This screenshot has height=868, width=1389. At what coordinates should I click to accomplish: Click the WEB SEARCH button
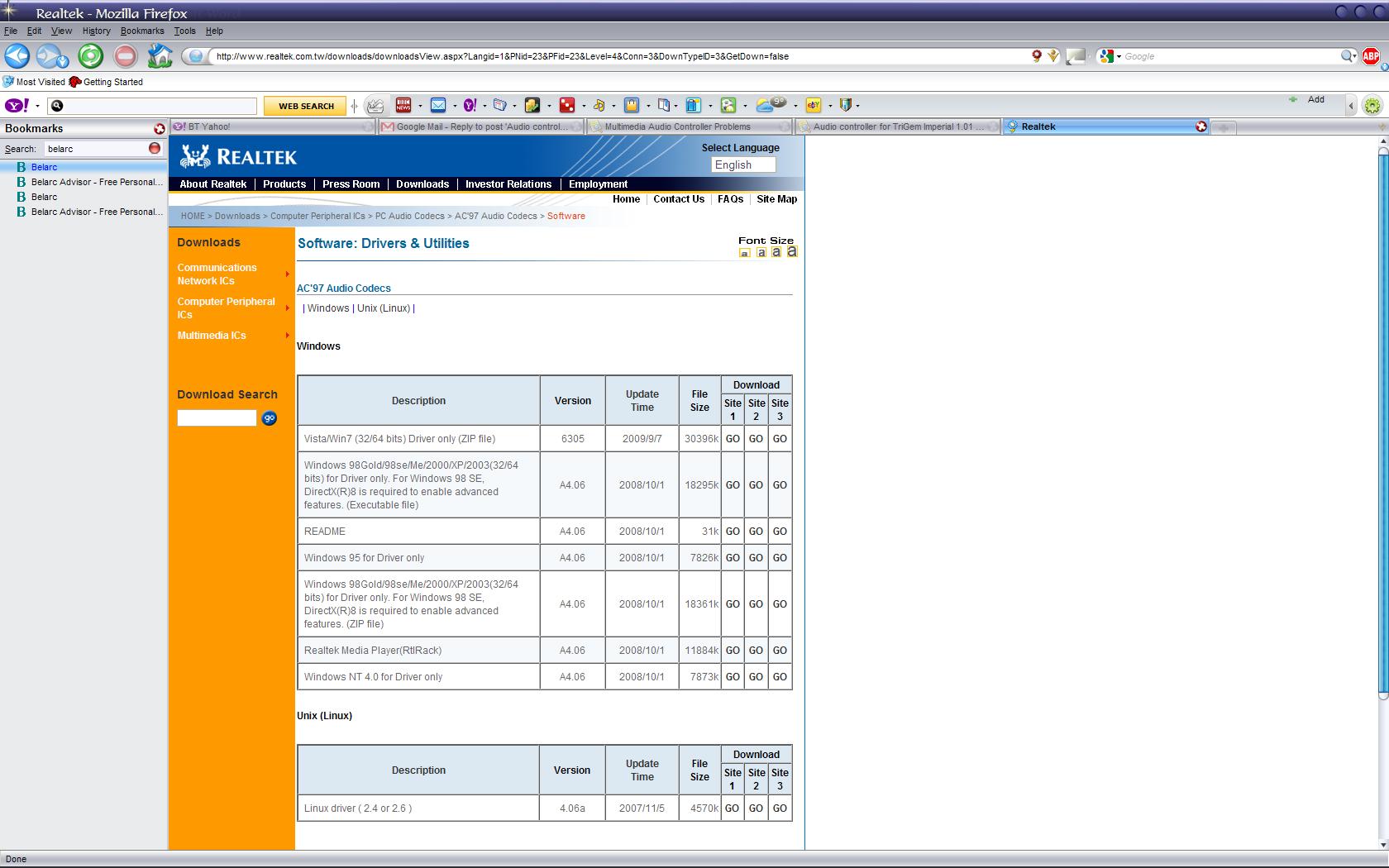(306, 106)
